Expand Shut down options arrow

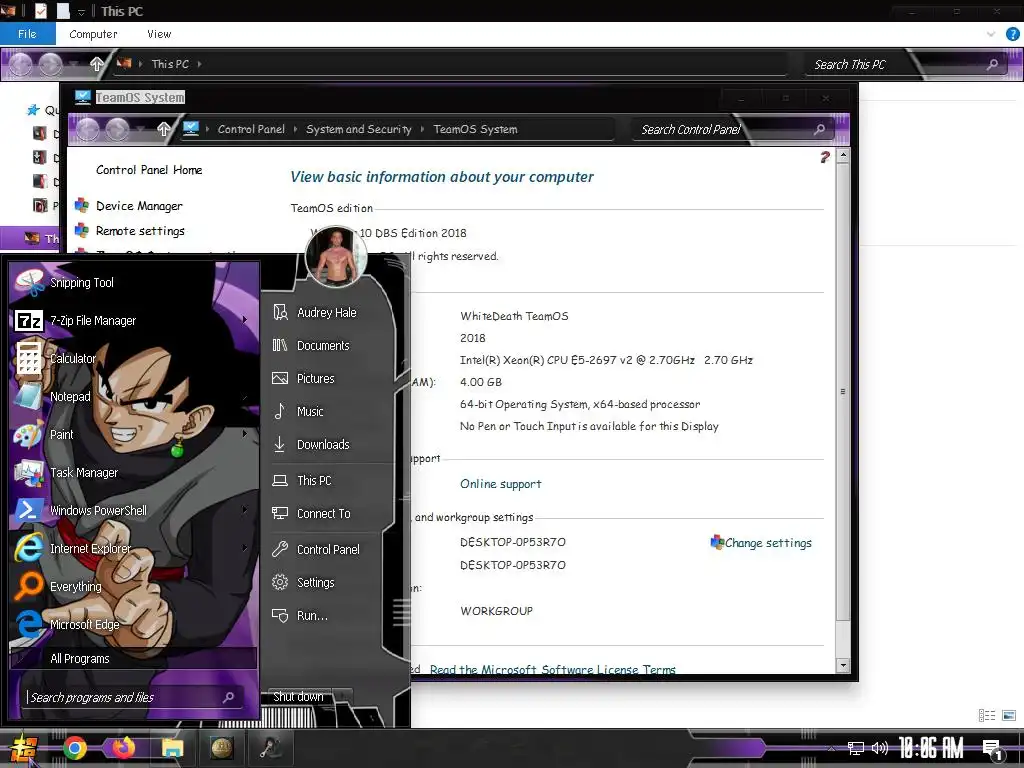click(343, 697)
